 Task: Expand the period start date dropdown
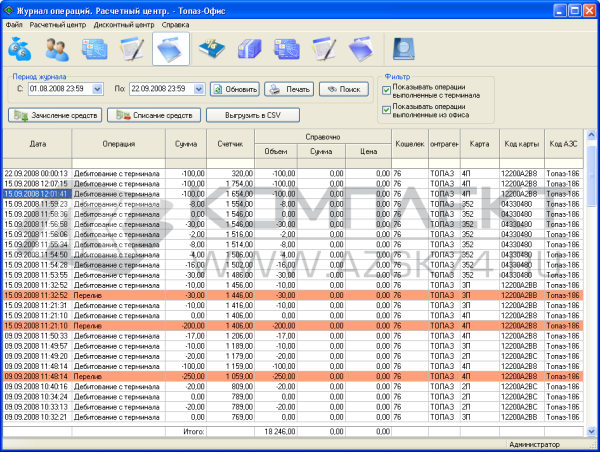click(97, 89)
